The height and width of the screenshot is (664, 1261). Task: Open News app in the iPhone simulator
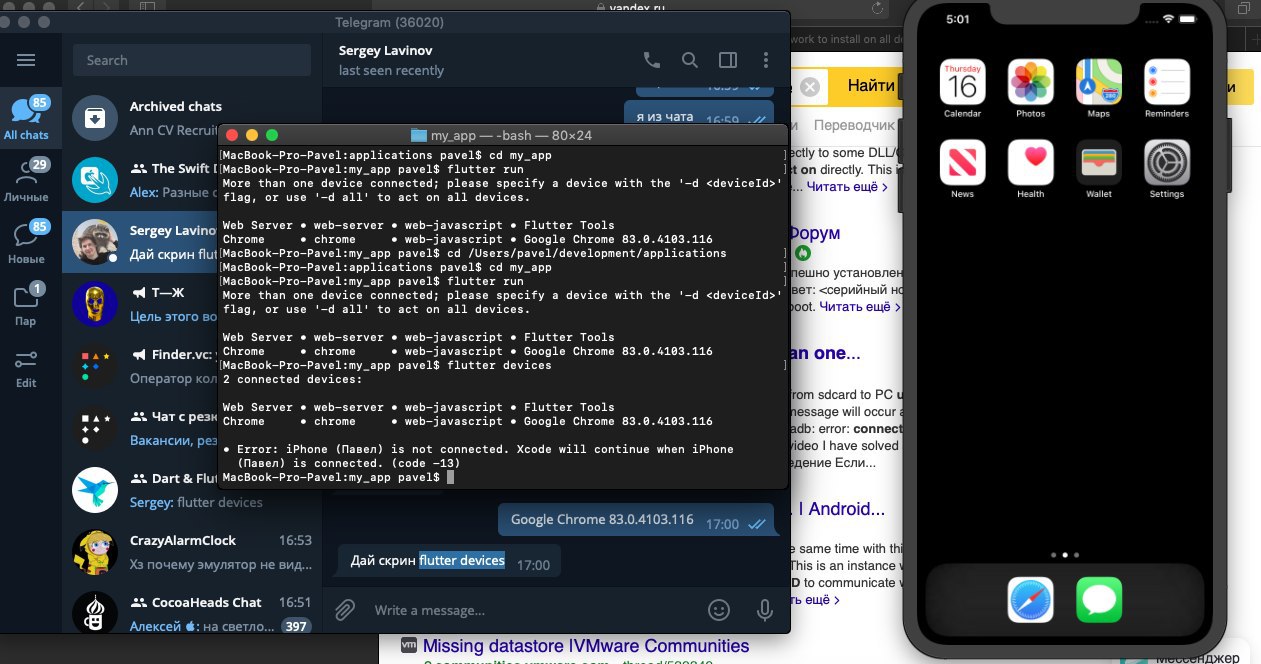[962, 168]
